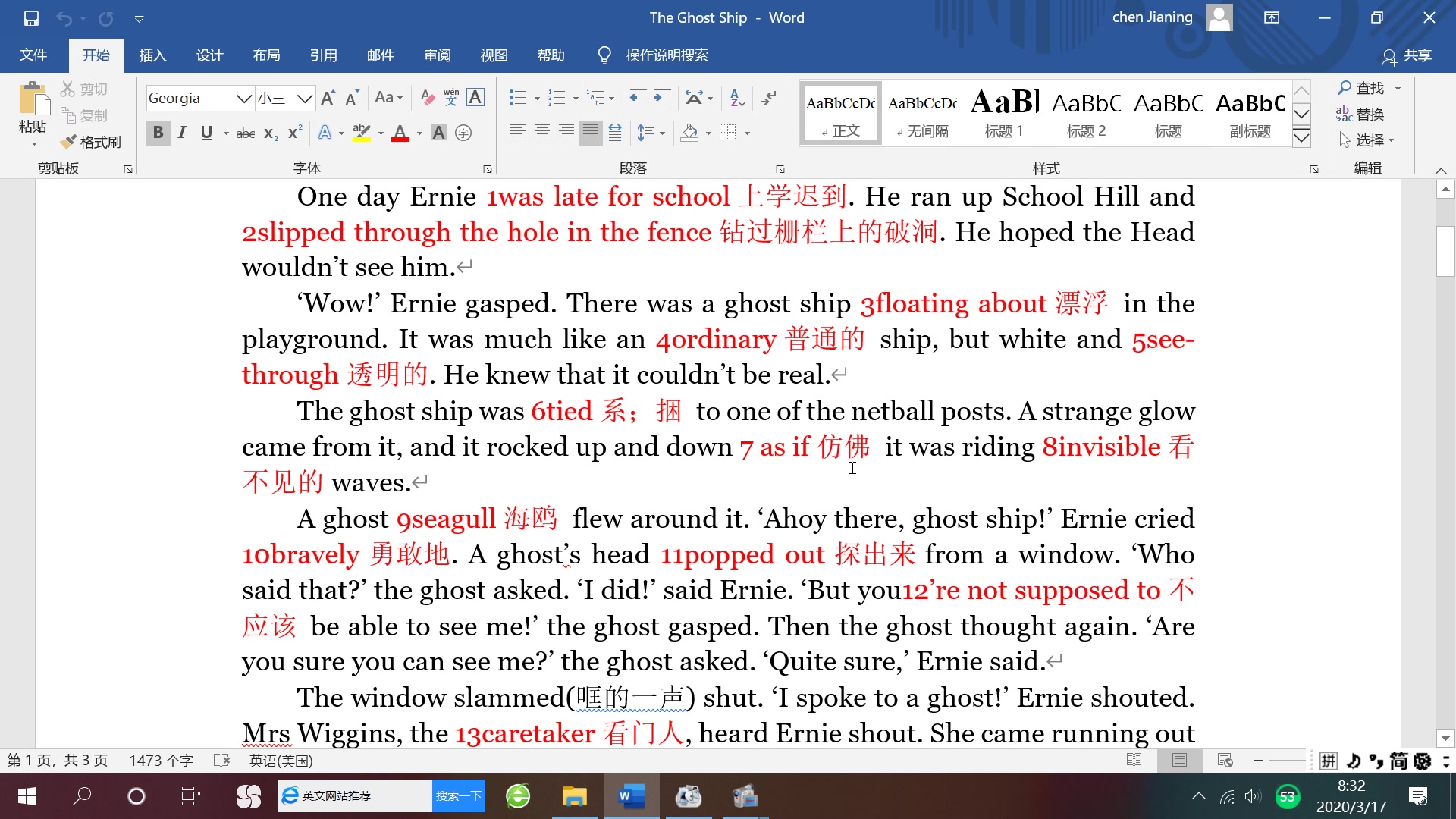1456x819 pixels.
Task: Apply paragraph shading fill color
Action: pyautogui.click(x=689, y=133)
